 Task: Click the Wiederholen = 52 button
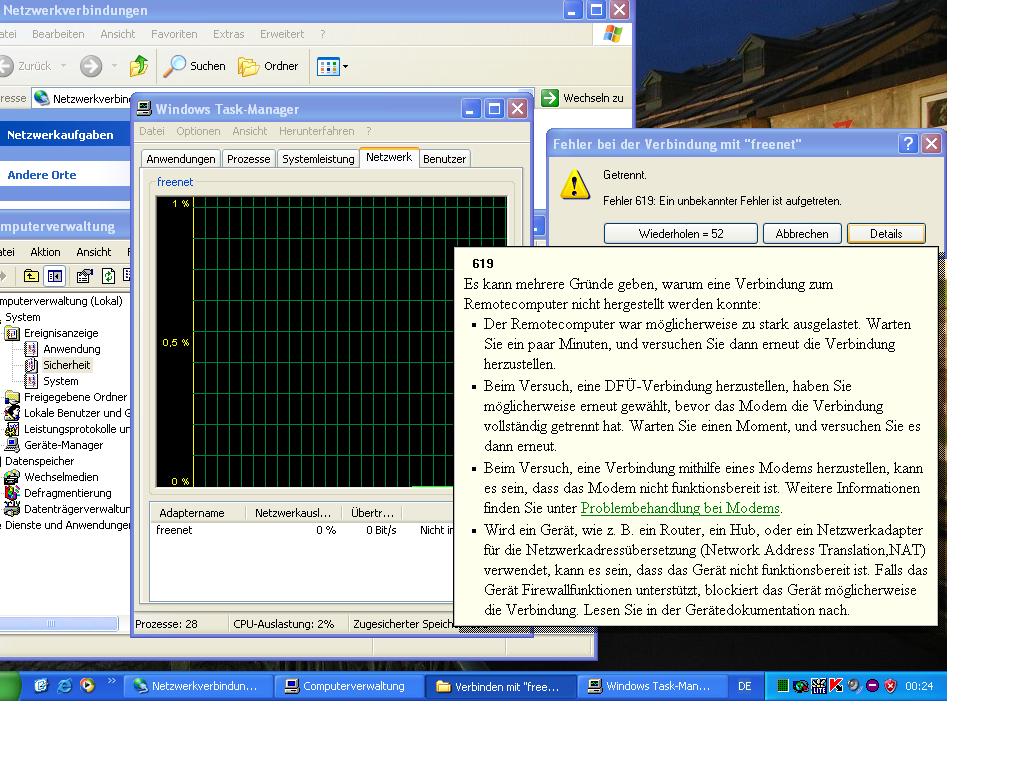pos(680,234)
